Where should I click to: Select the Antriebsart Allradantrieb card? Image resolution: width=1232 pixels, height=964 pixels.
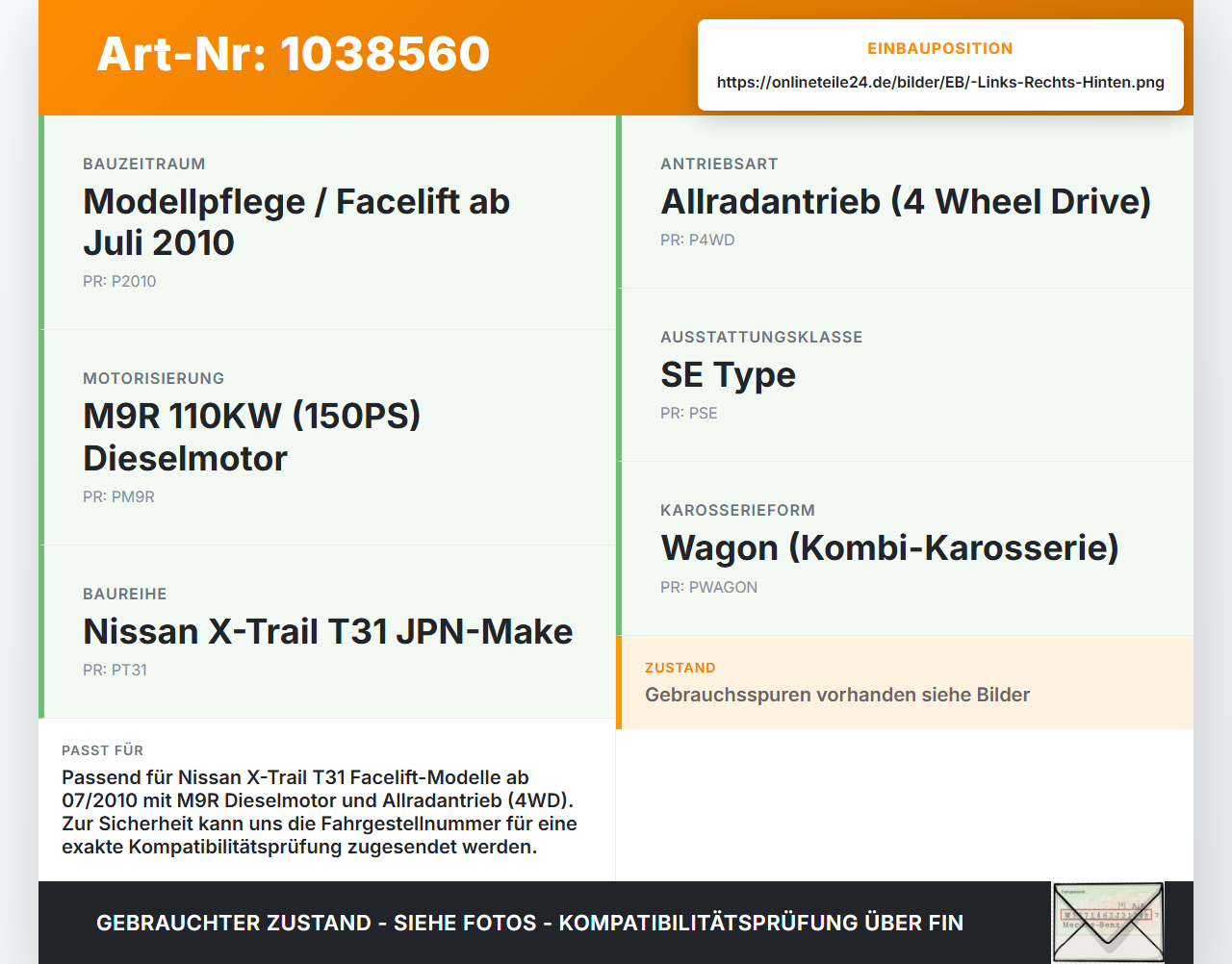click(905, 202)
